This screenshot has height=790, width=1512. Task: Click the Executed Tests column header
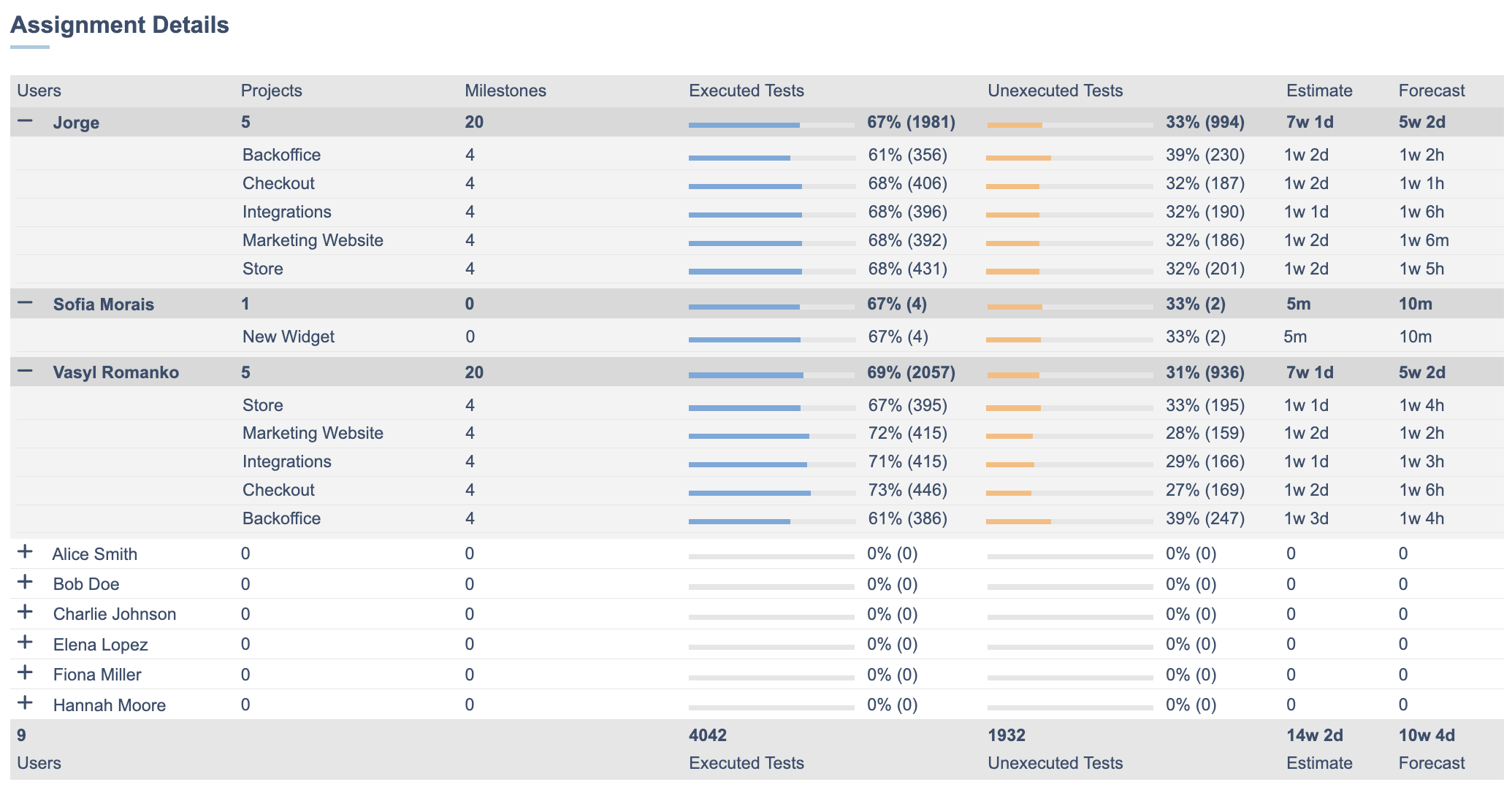point(746,91)
